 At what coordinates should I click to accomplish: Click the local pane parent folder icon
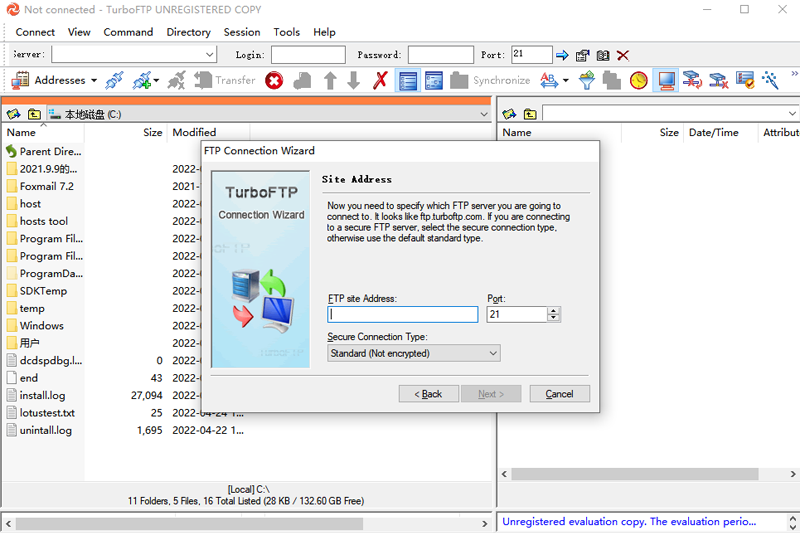(x=34, y=114)
